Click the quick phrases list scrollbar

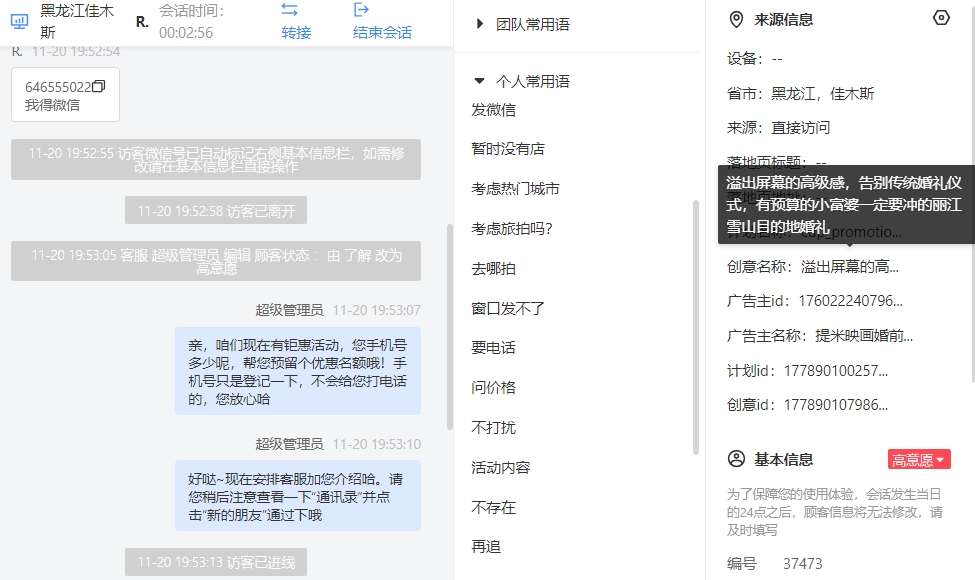tap(696, 327)
